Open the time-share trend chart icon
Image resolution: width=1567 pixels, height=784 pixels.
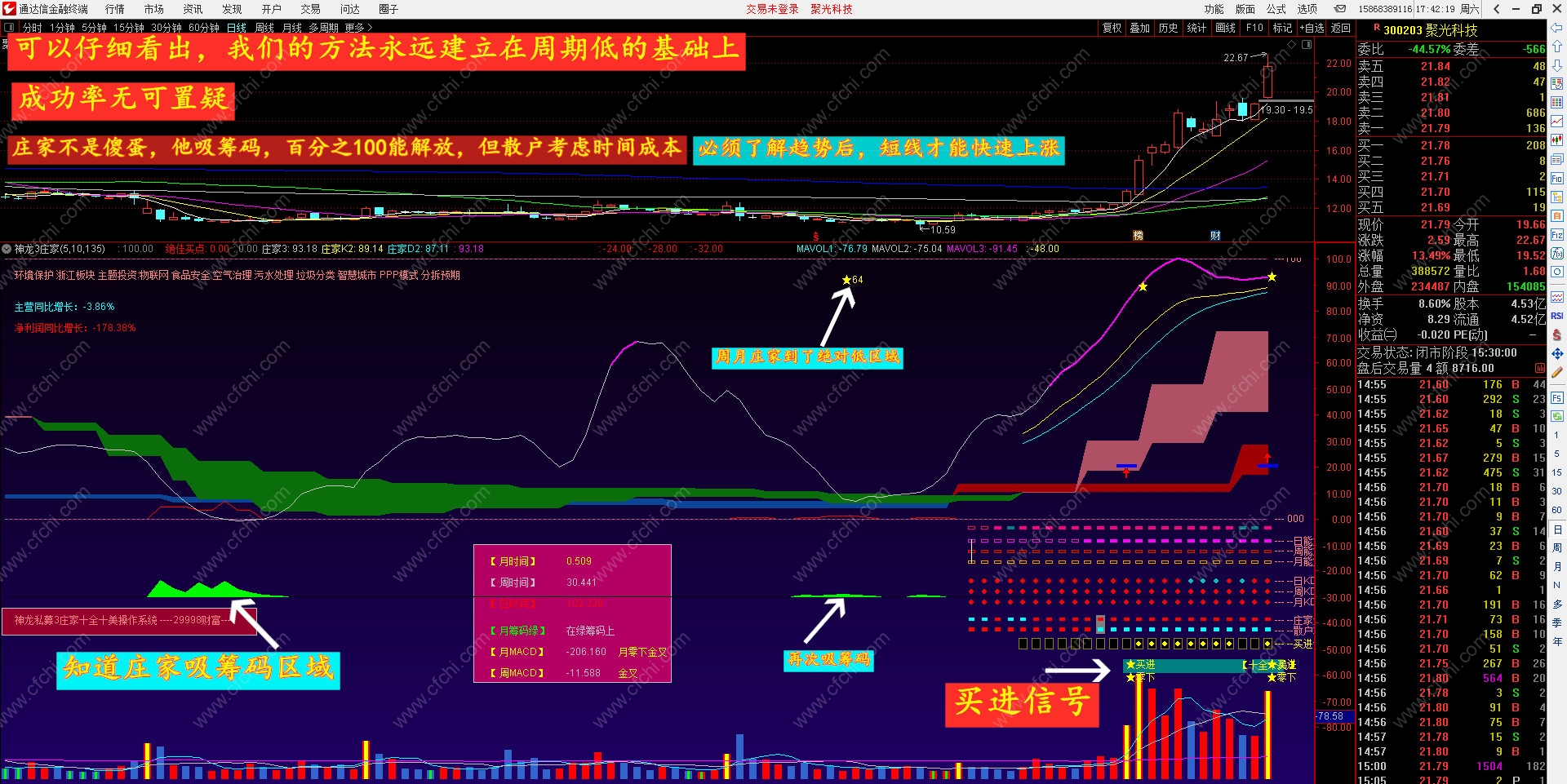tap(1557, 122)
